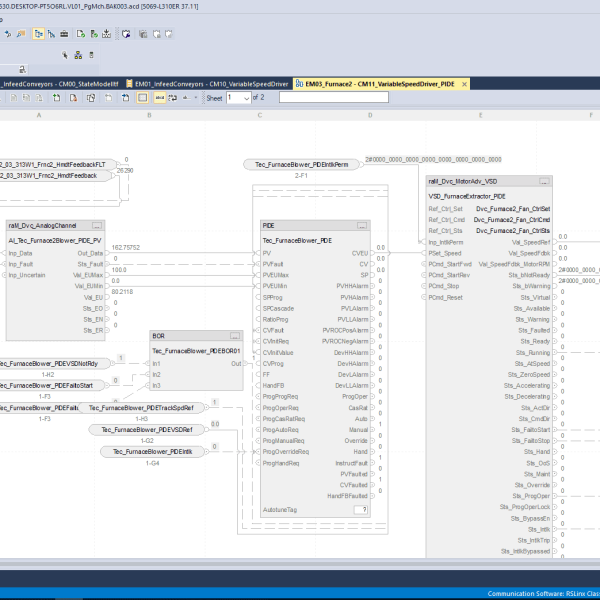Open the shield with wrench security icon
The height and width of the screenshot is (600, 600).
coord(126,34)
